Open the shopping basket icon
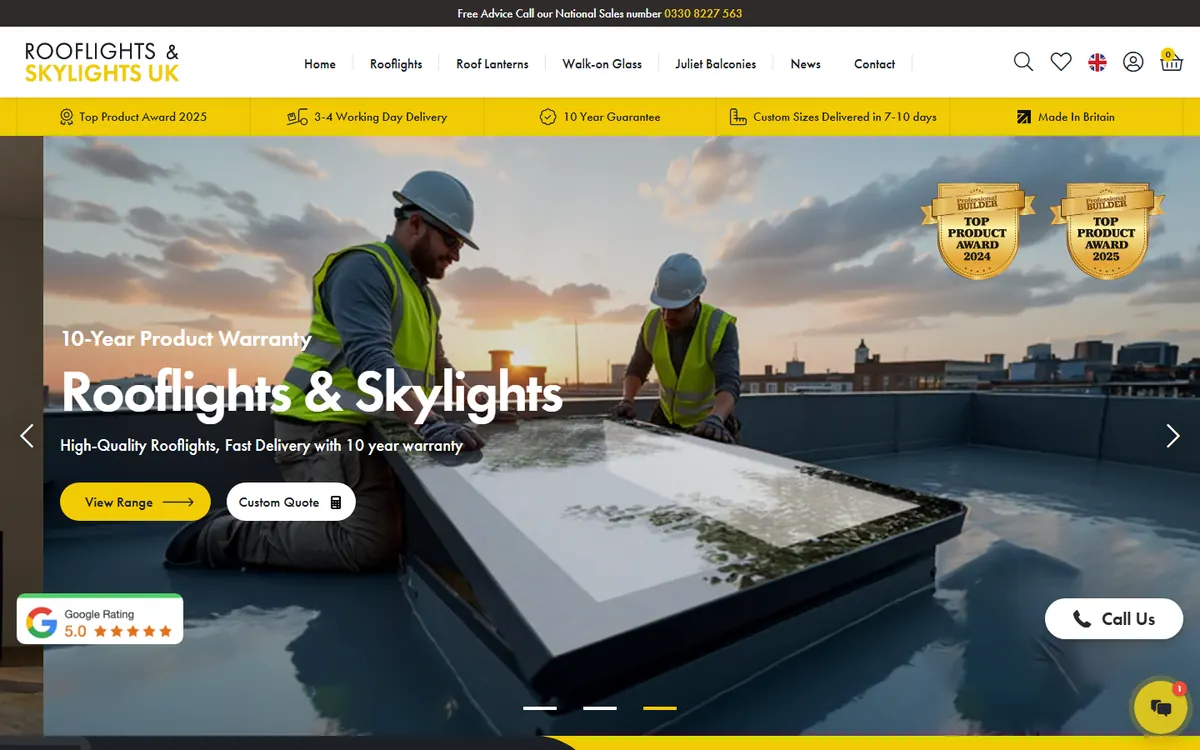Screen dimensions: 1200x750 (1170, 60)
